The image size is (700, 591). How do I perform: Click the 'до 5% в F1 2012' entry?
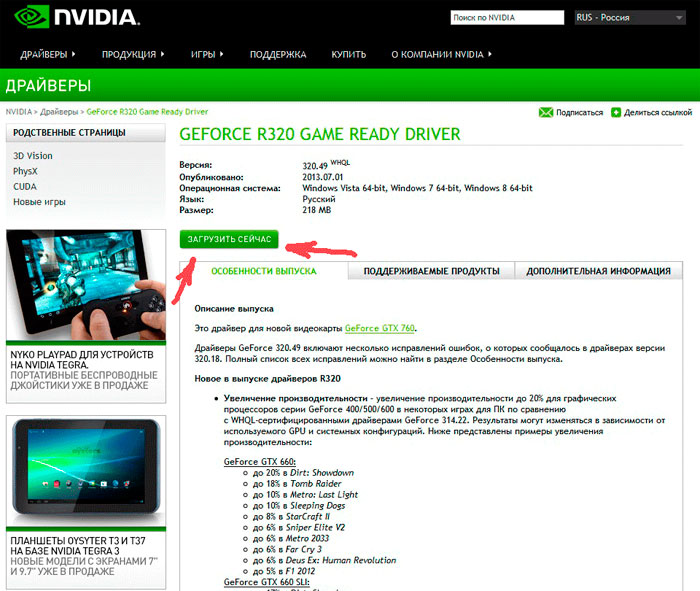pyautogui.click(x=284, y=571)
